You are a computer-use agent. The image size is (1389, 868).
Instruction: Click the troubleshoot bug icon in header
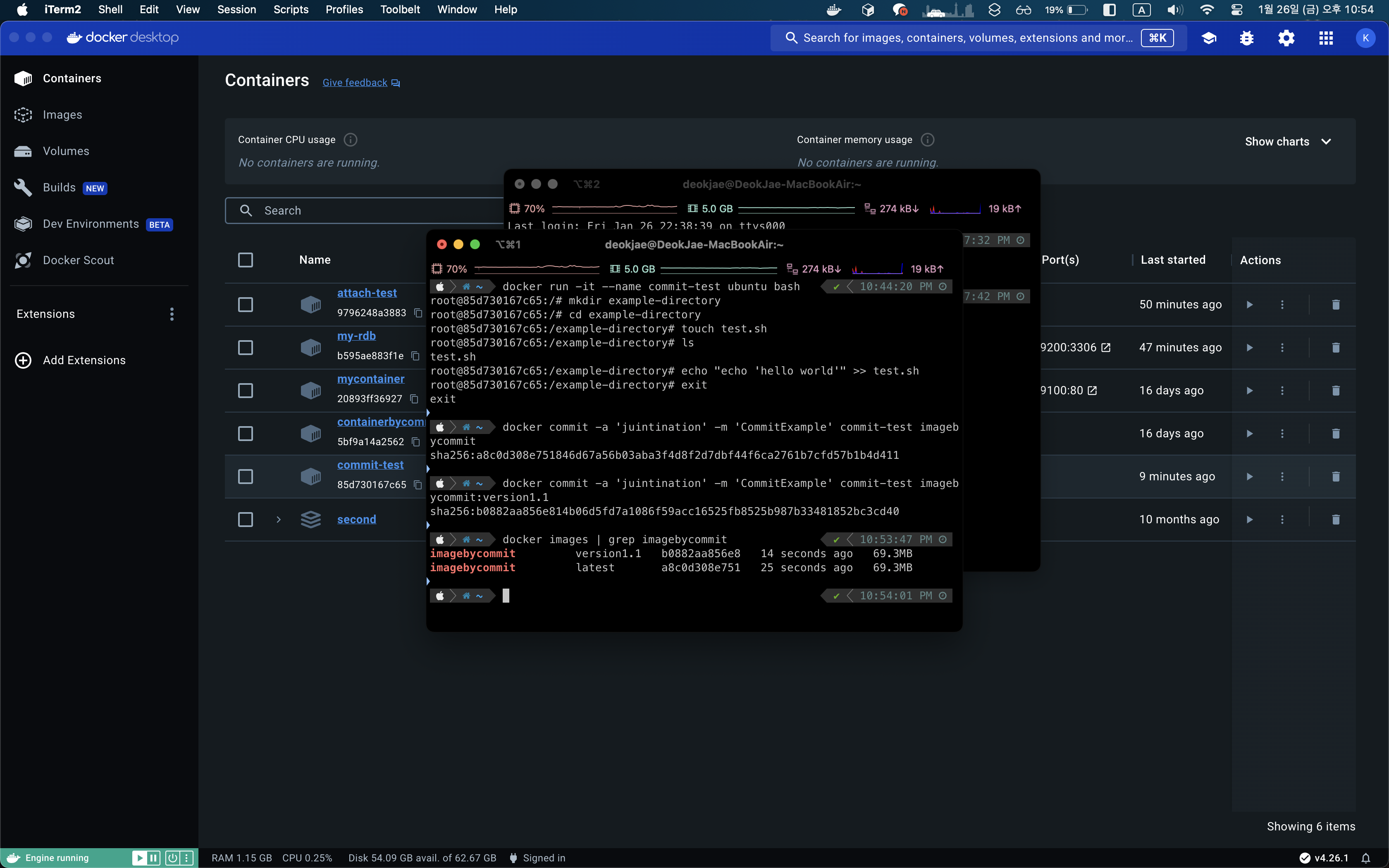[1246, 38]
